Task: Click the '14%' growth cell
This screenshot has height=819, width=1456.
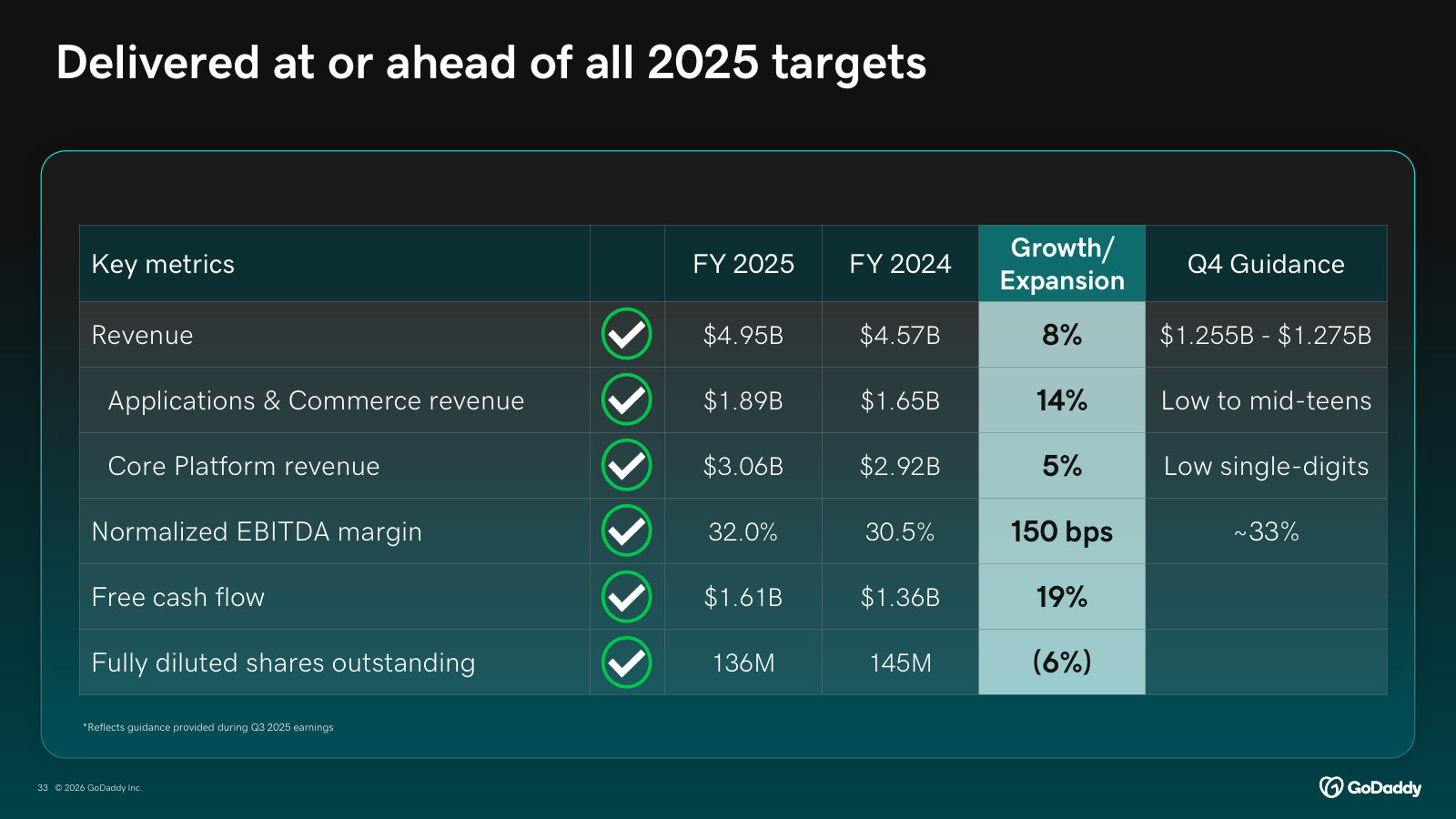Action: tap(1062, 400)
